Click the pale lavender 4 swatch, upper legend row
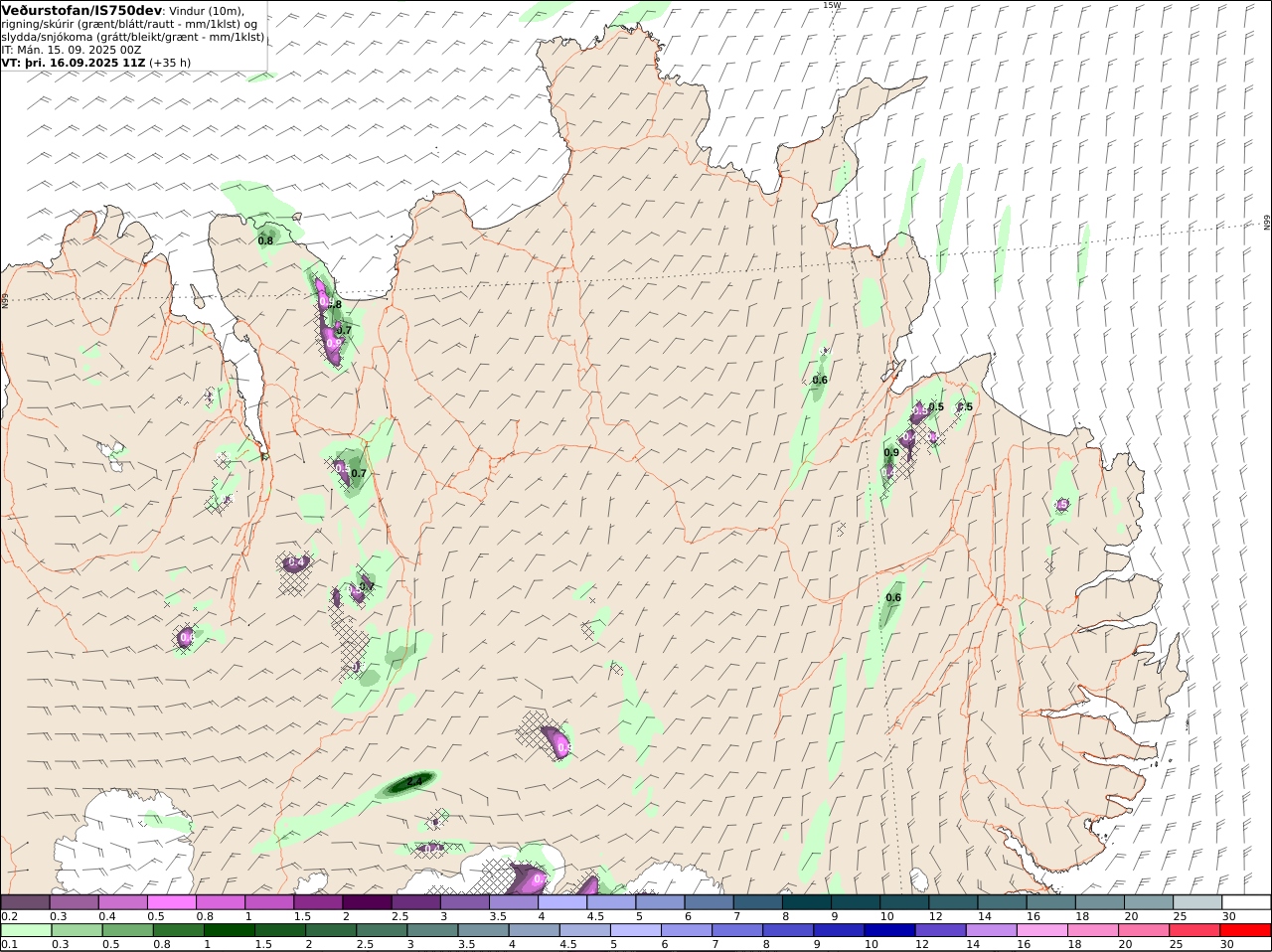This screenshot has height=952, width=1272. (x=561, y=901)
